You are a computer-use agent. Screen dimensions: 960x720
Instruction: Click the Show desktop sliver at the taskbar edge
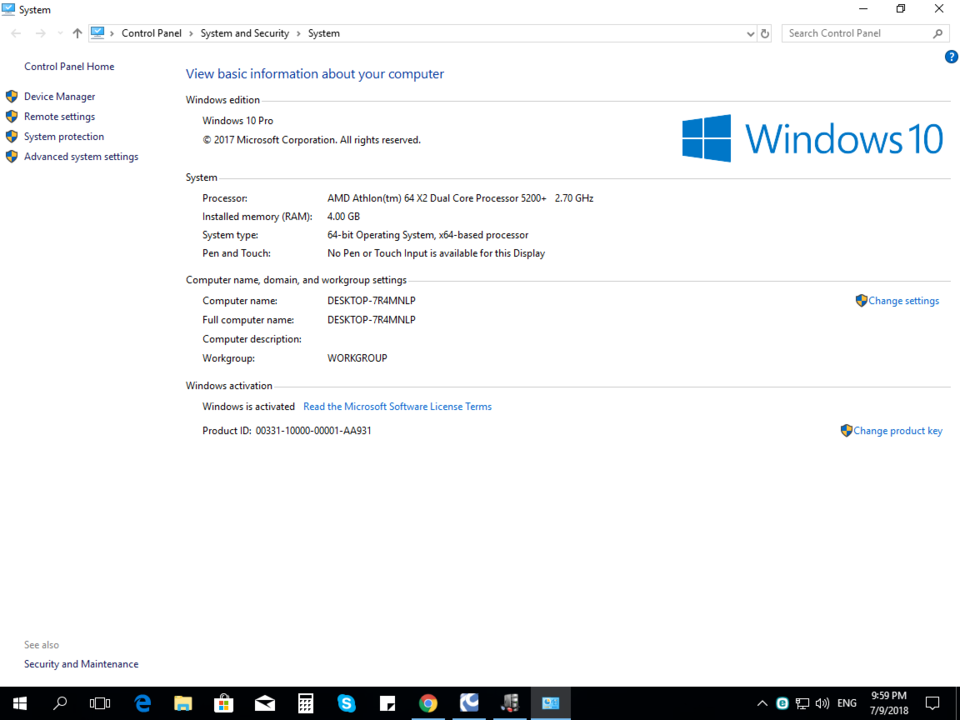point(957,703)
